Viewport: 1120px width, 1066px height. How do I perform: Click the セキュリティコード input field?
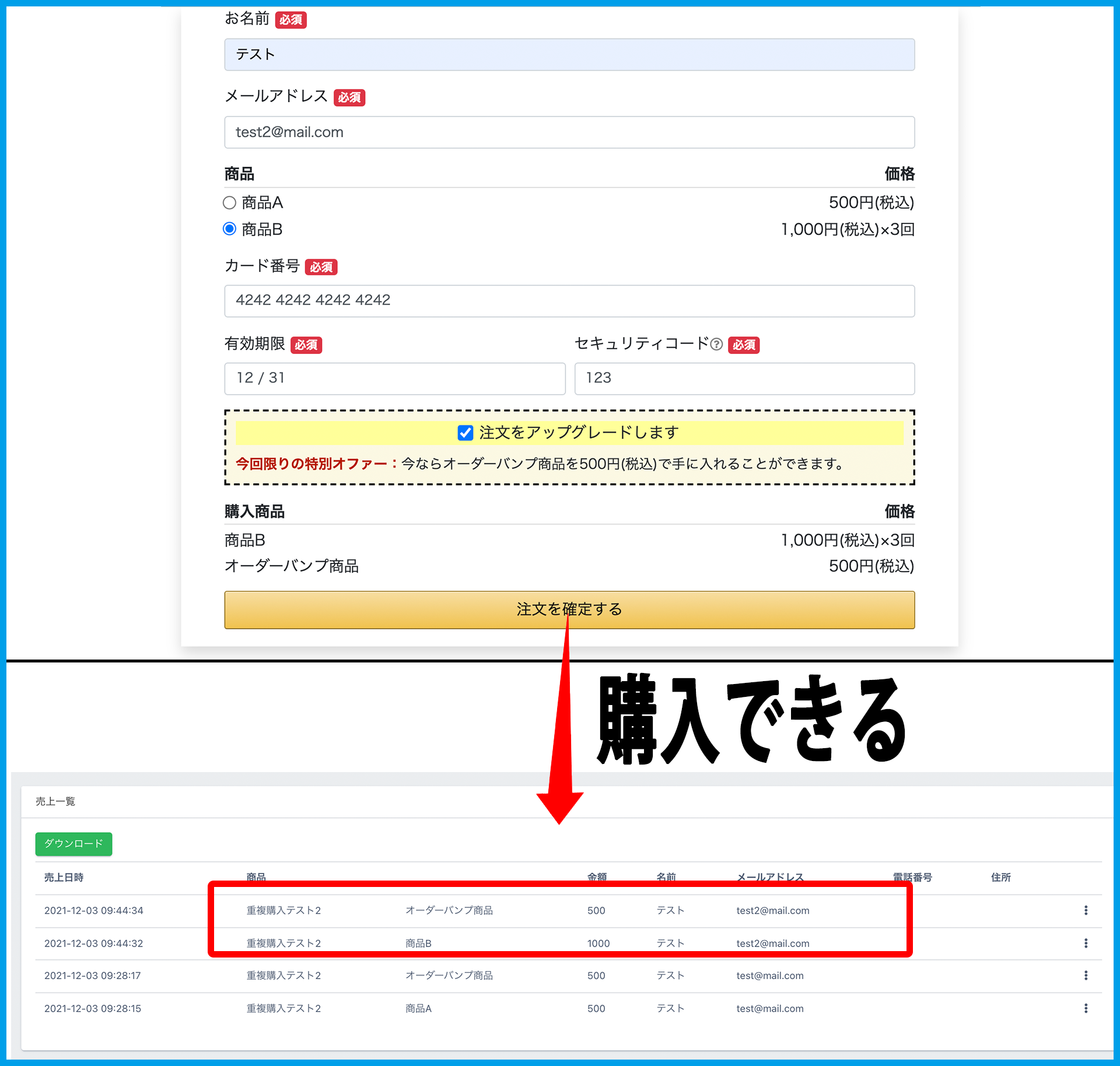tap(744, 378)
